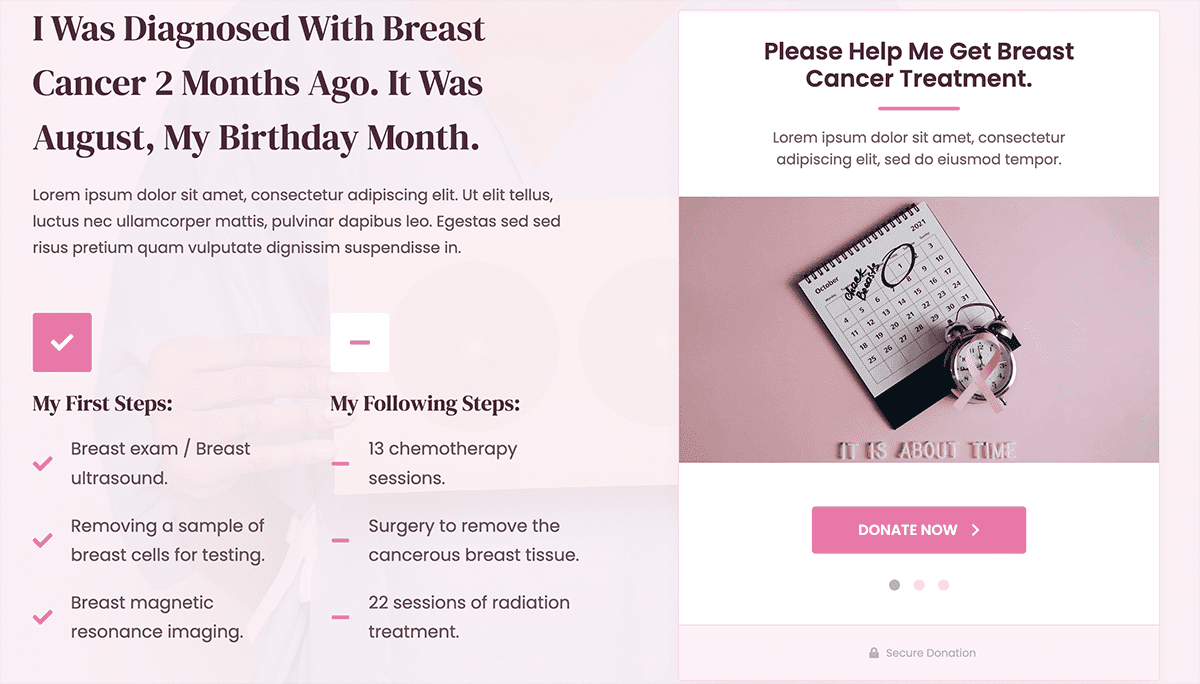The image size is (1200, 684).
Task: Open the calendar and alarm clock image
Action: pos(918,330)
